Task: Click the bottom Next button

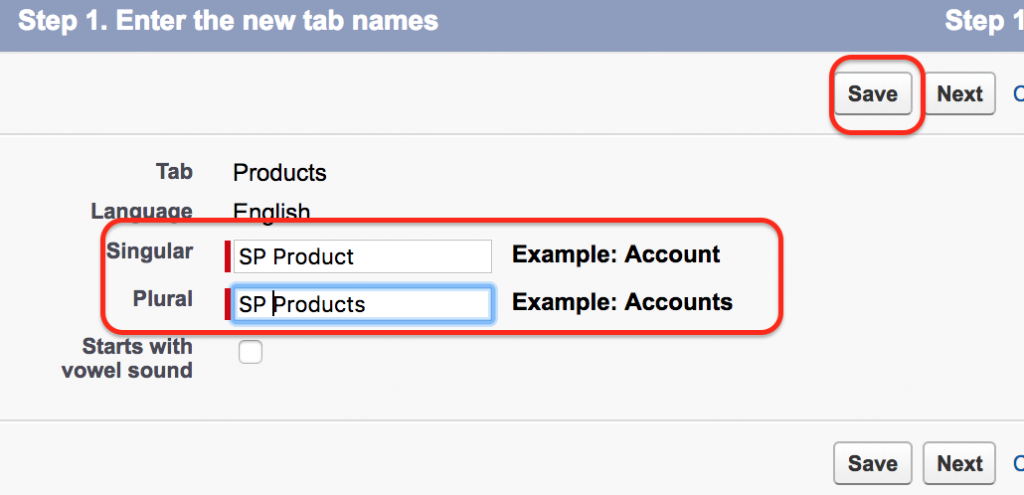Action: pos(959,464)
